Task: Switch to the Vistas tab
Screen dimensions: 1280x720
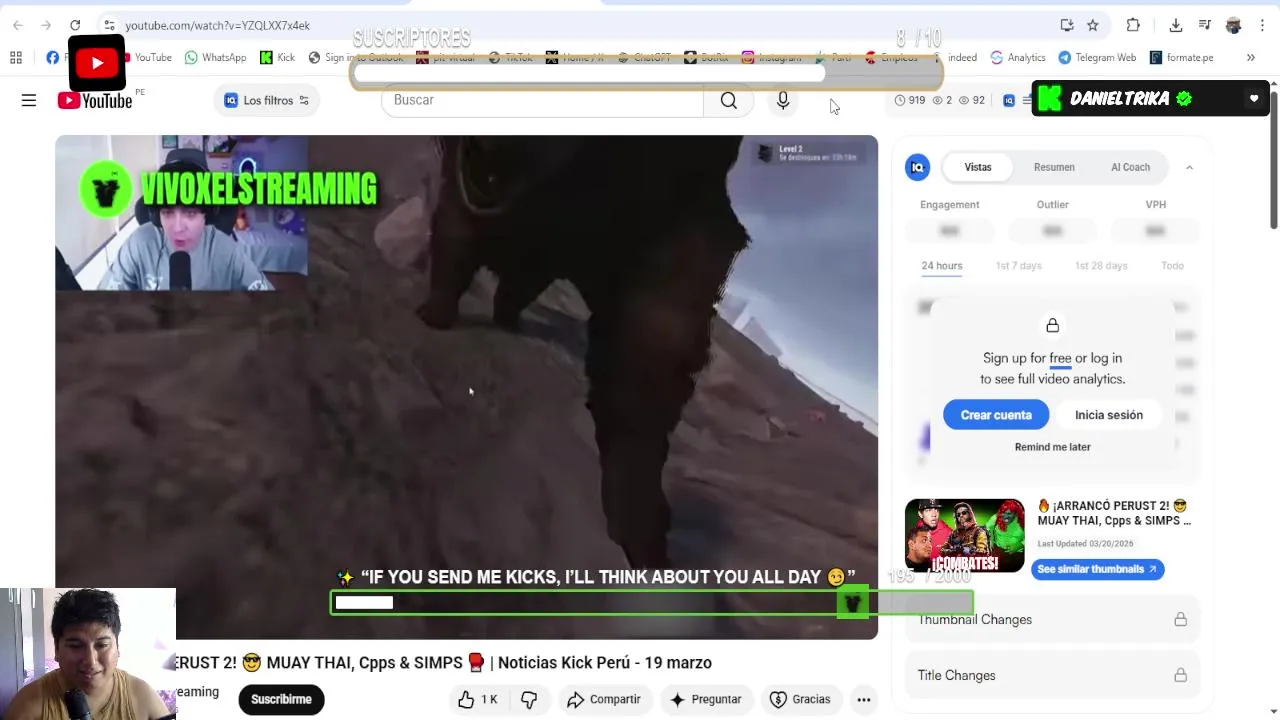Action: coord(978,167)
